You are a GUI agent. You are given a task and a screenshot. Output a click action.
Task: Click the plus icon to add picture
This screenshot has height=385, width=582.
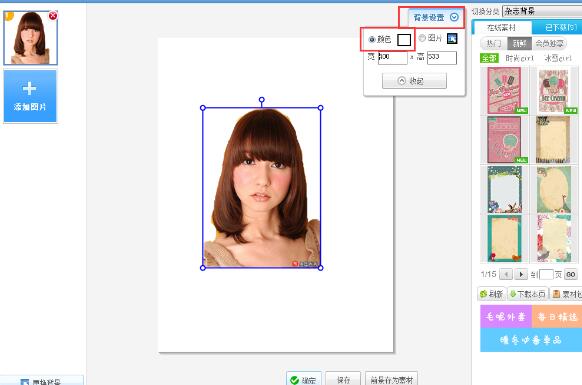point(29,89)
